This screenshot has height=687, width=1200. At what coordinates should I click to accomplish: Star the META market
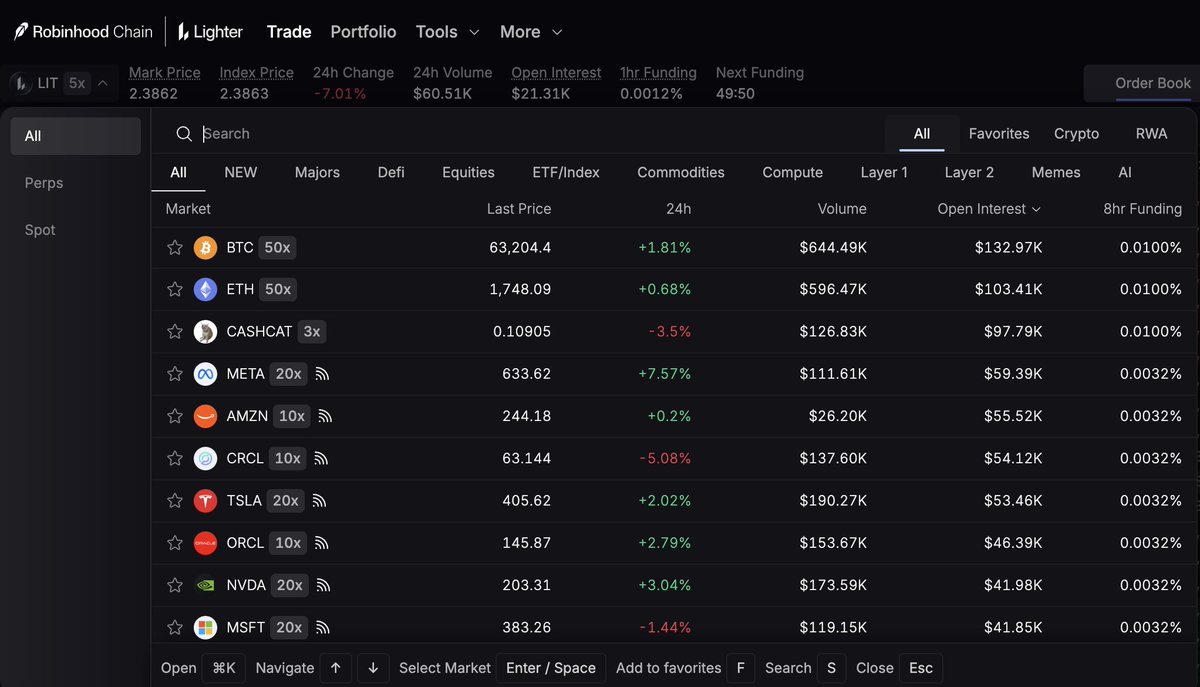175,374
